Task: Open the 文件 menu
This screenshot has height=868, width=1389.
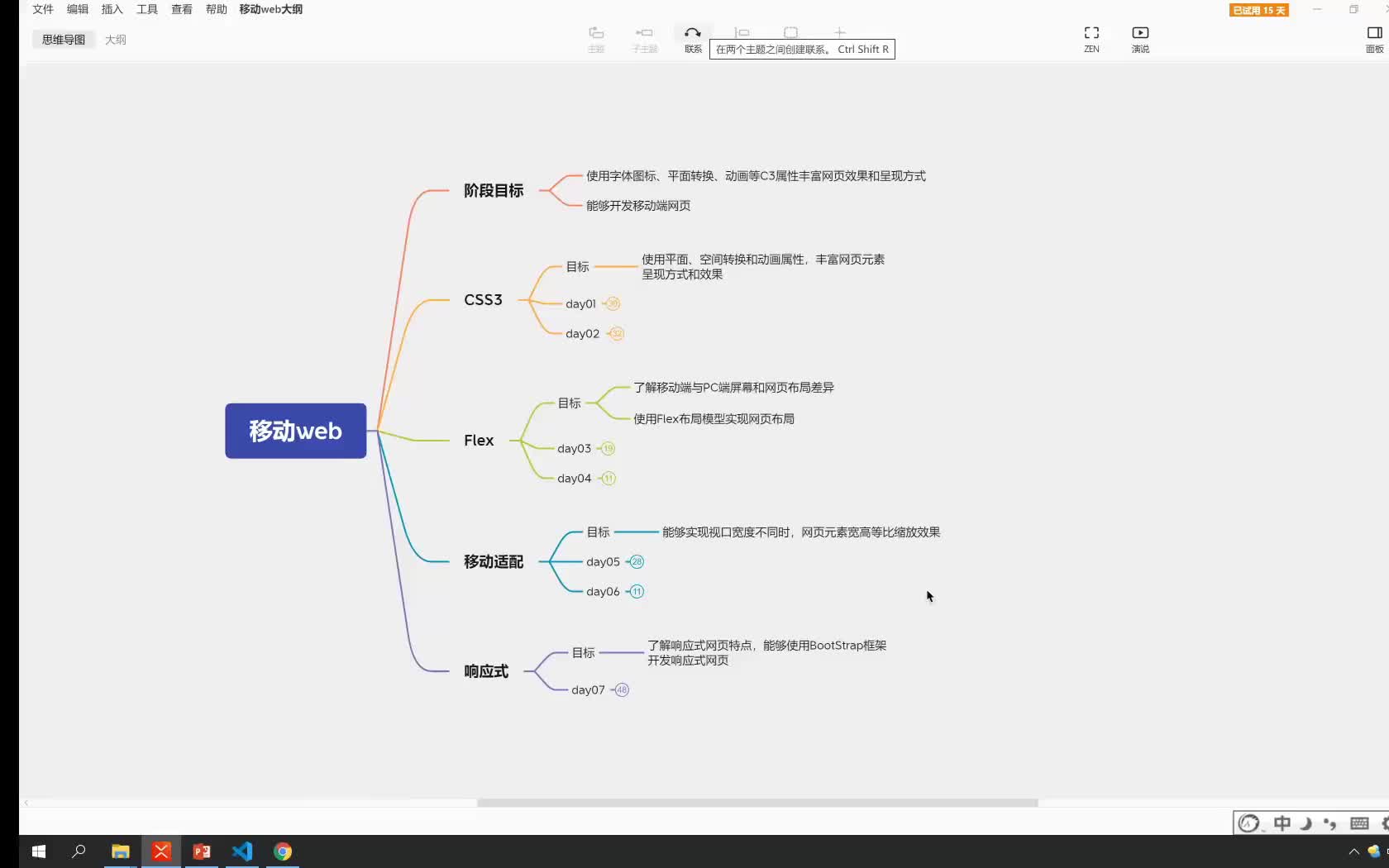Action: (43, 9)
